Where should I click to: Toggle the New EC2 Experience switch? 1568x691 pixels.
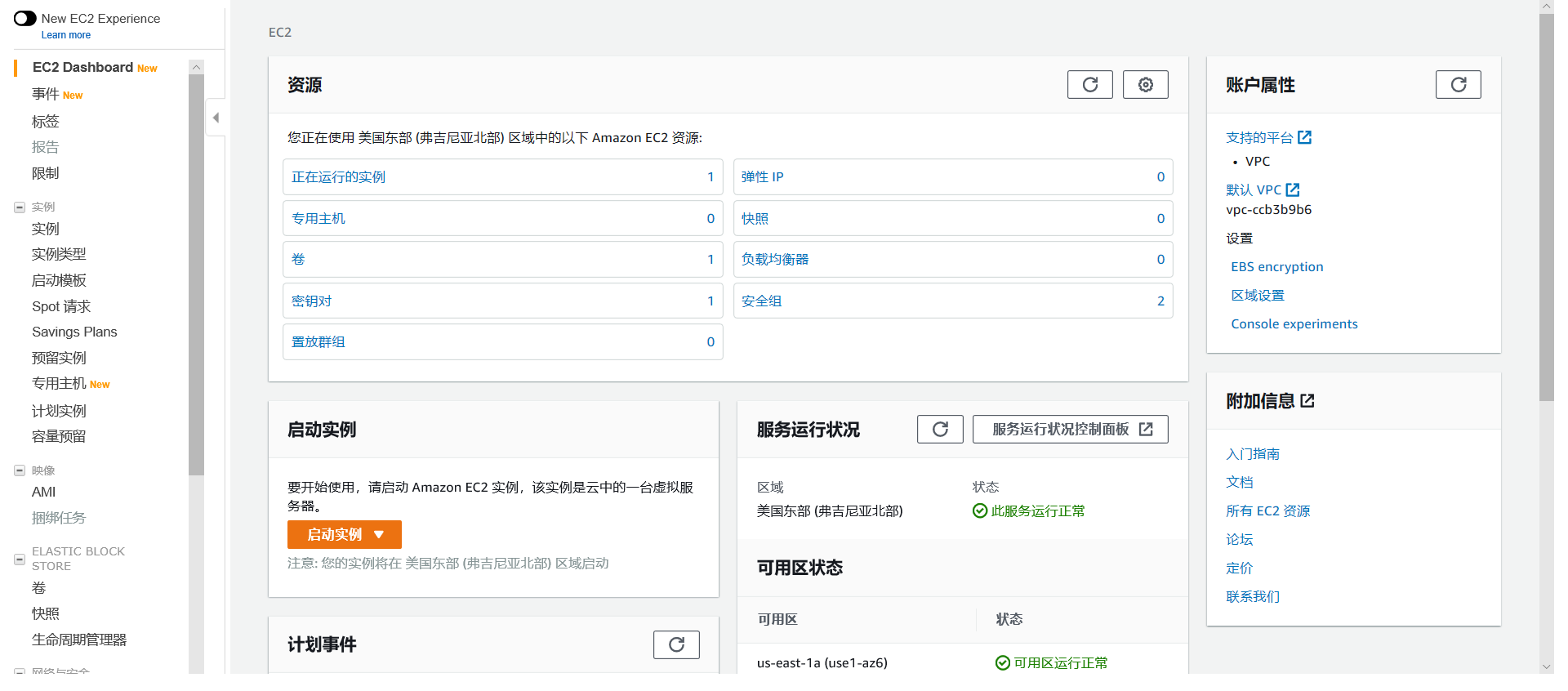pos(25,18)
